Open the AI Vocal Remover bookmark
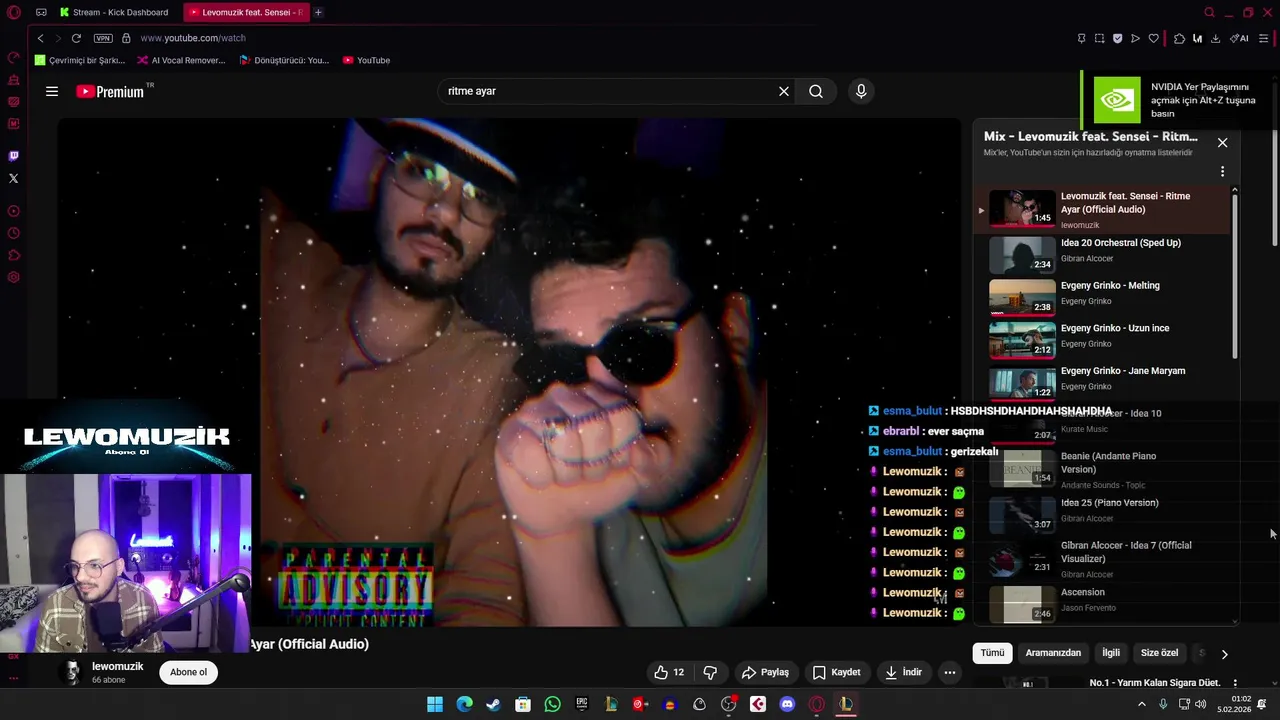Image resolution: width=1280 pixels, height=720 pixels. click(x=182, y=60)
